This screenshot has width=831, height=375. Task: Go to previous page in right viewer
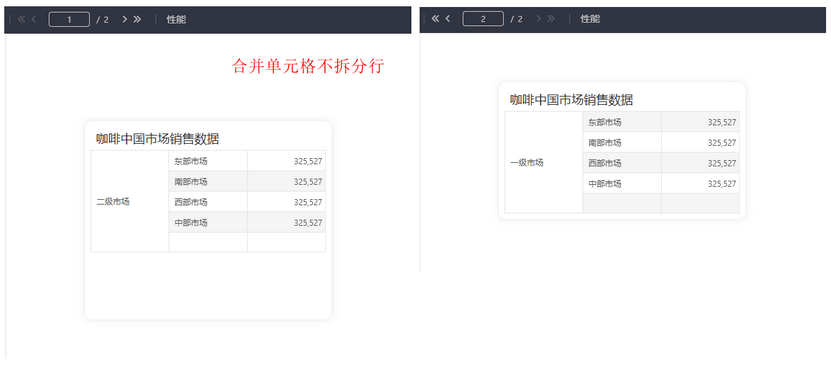click(x=448, y=19)
